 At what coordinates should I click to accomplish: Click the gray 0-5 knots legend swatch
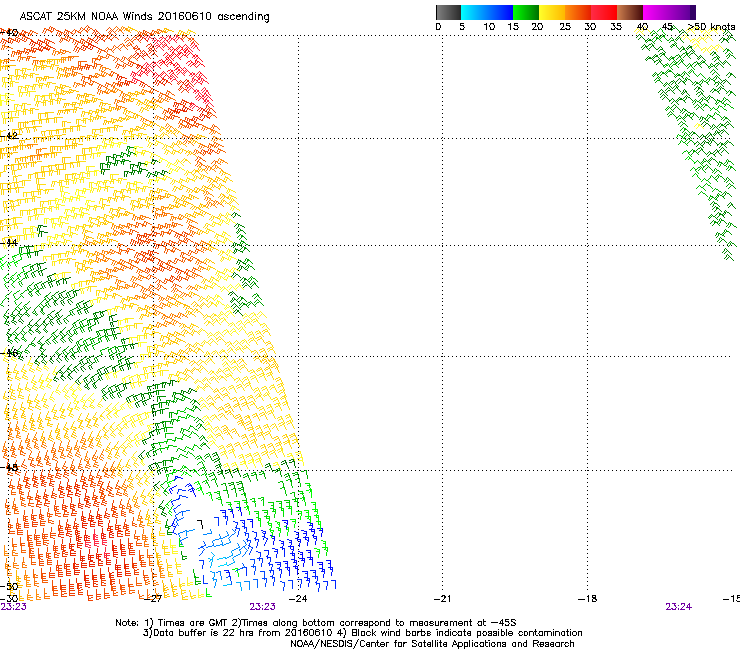click(448, 12)
